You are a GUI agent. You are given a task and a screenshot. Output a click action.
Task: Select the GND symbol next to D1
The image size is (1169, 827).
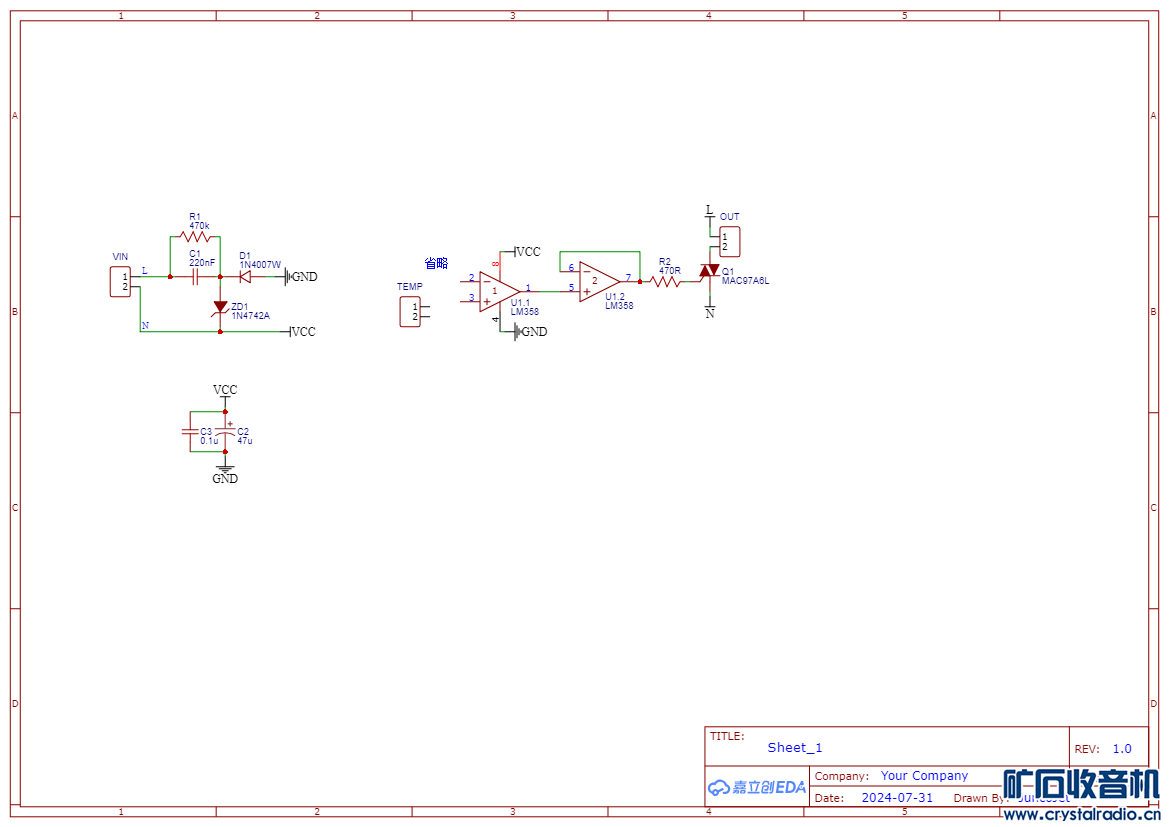point(301,277)
